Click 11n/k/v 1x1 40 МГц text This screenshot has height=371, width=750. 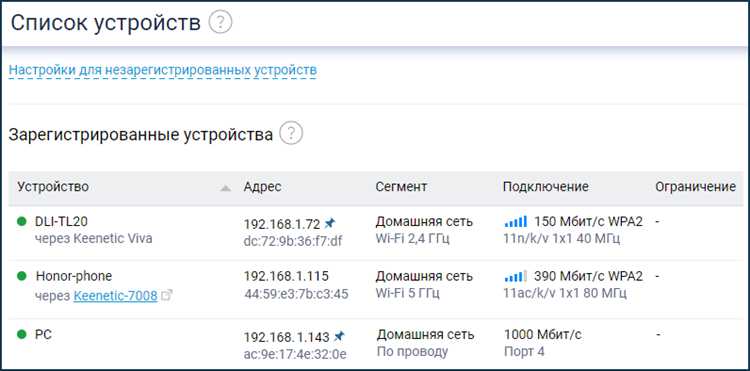(x=562, y=238)
